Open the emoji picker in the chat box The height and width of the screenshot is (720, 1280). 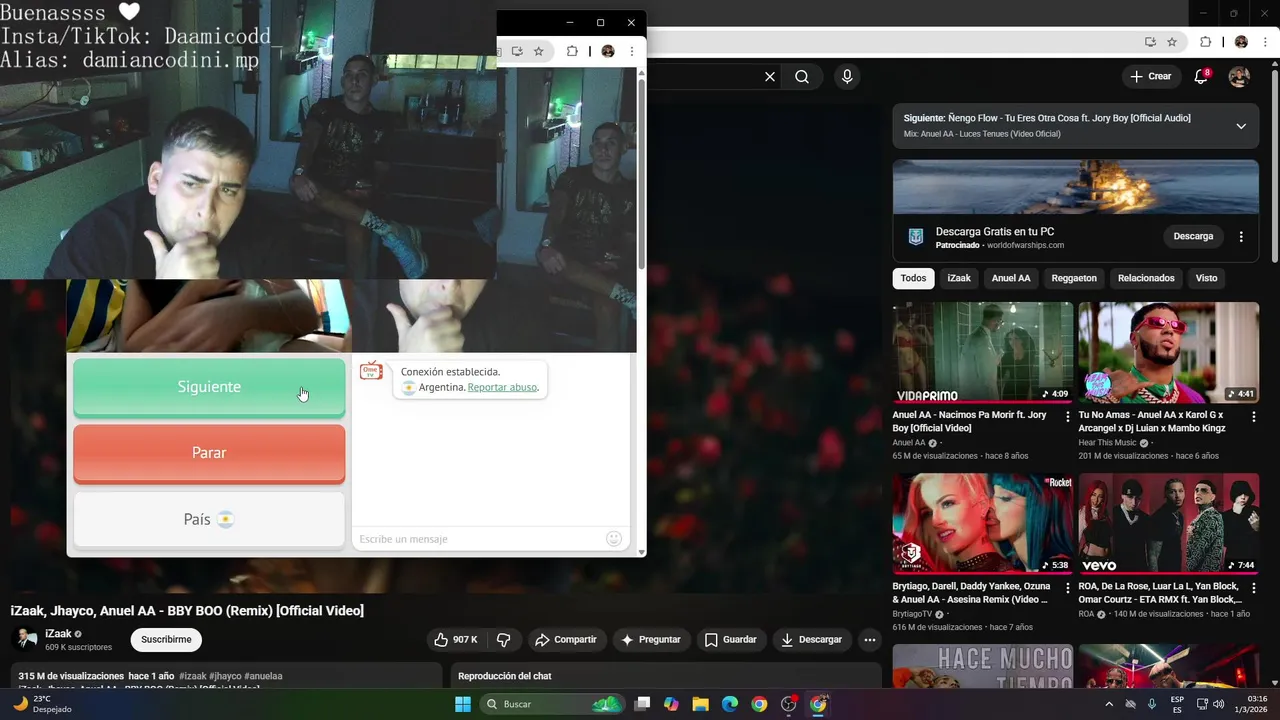(614, 539)
